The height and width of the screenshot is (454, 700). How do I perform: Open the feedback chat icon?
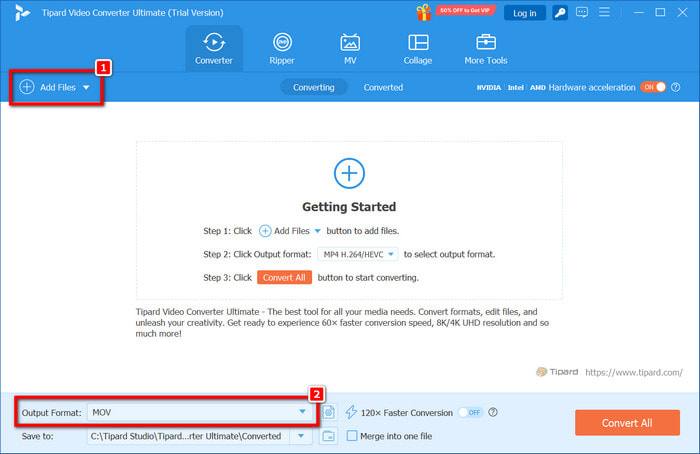pyautogui.click(x=582, y=12)
